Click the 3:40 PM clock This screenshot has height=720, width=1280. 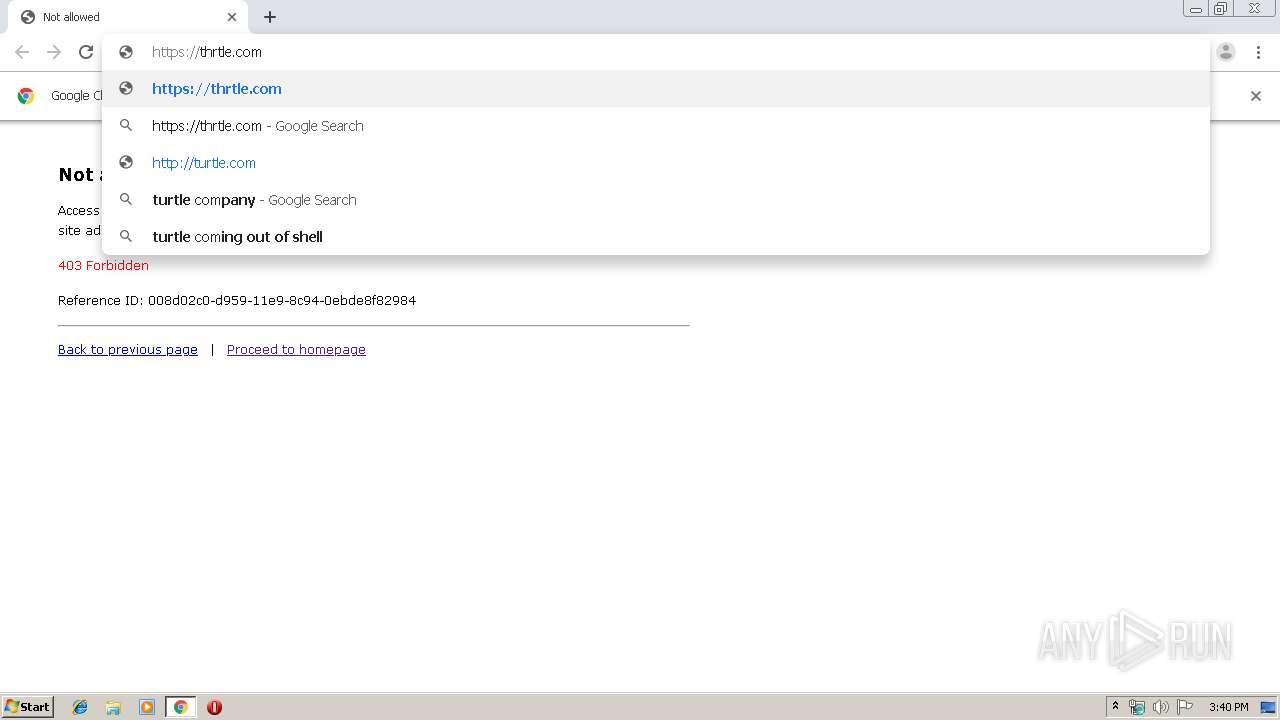(1228, 707)
